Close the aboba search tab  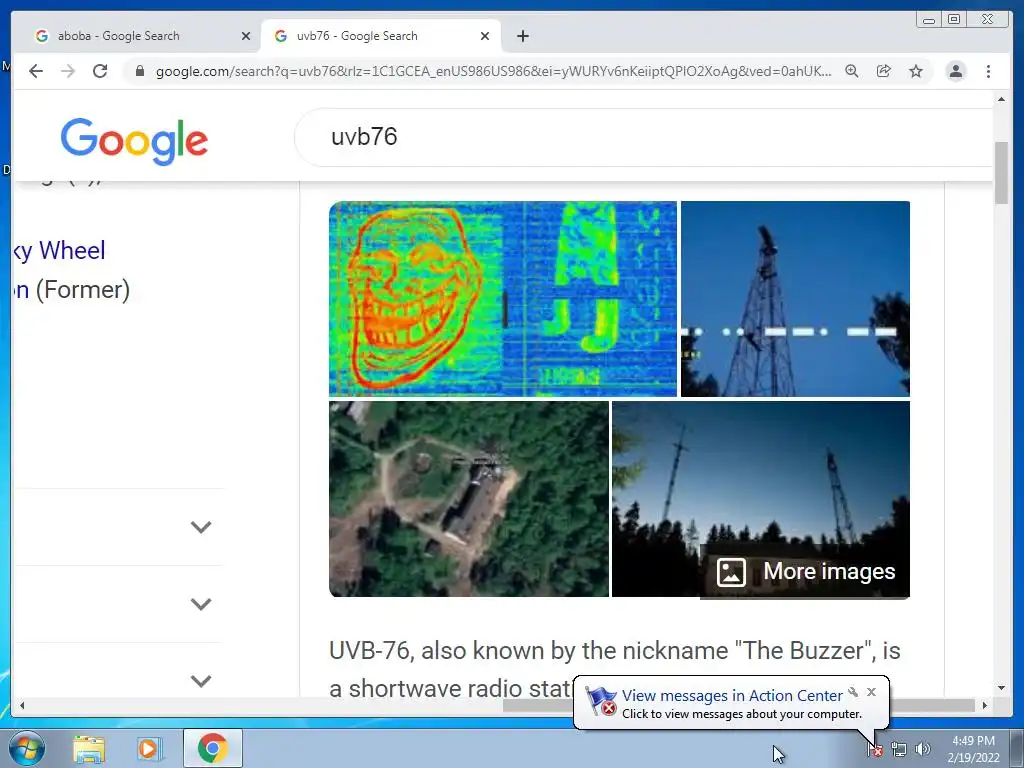(246, 36)
